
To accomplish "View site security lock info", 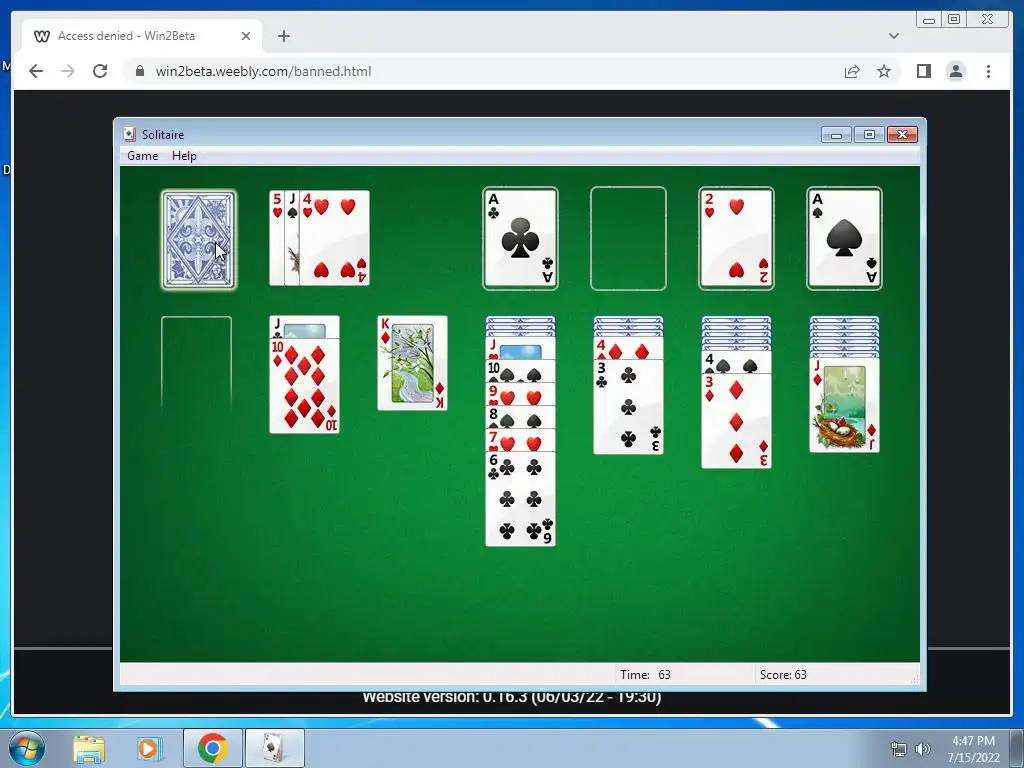I will coord(140,71).
